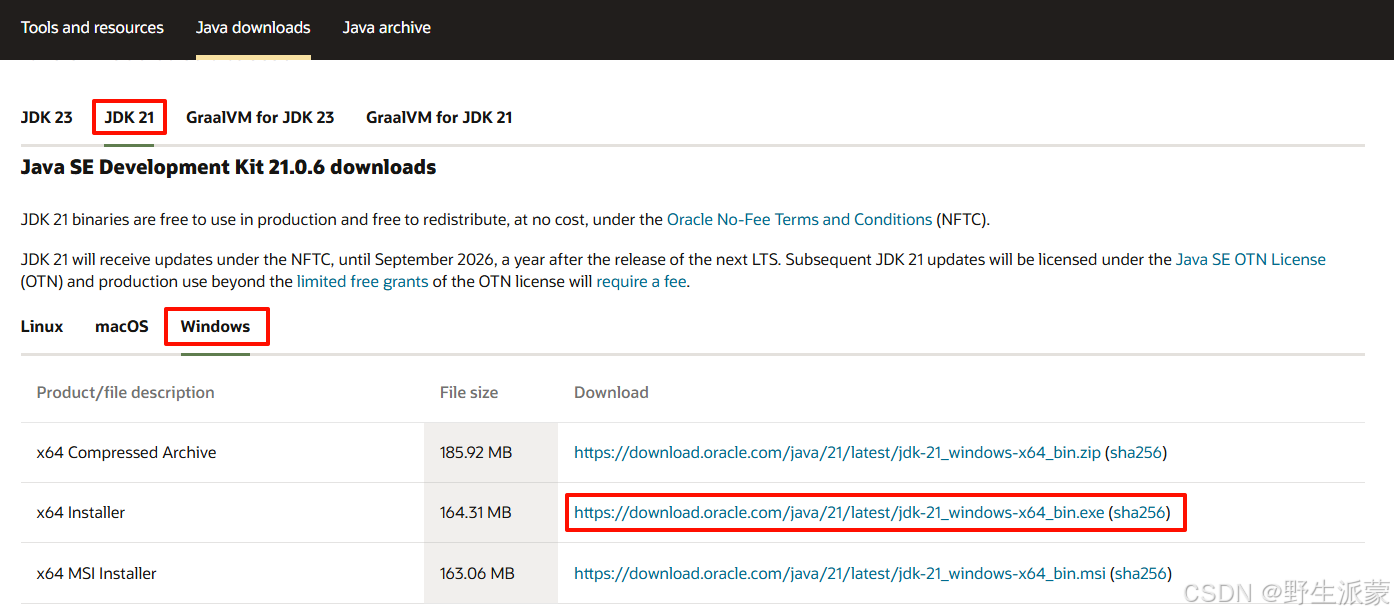Screen dimensions: 1394x616
Task: Open GraalVM for JDK 23 tab
Action: (260, 117)
